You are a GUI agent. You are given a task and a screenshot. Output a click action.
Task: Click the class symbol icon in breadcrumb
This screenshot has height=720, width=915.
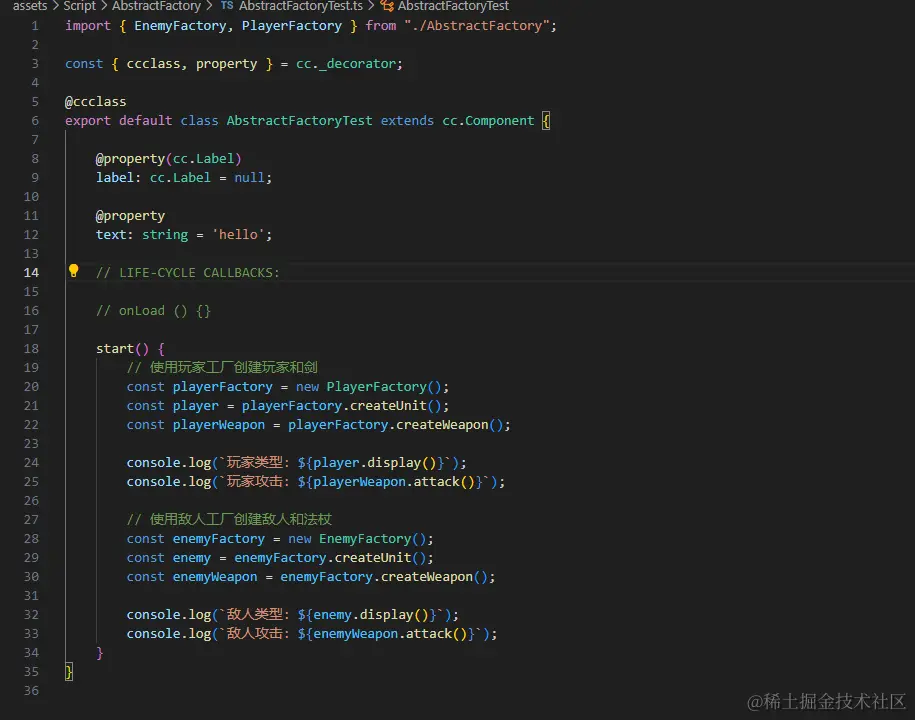coord(387,6)
